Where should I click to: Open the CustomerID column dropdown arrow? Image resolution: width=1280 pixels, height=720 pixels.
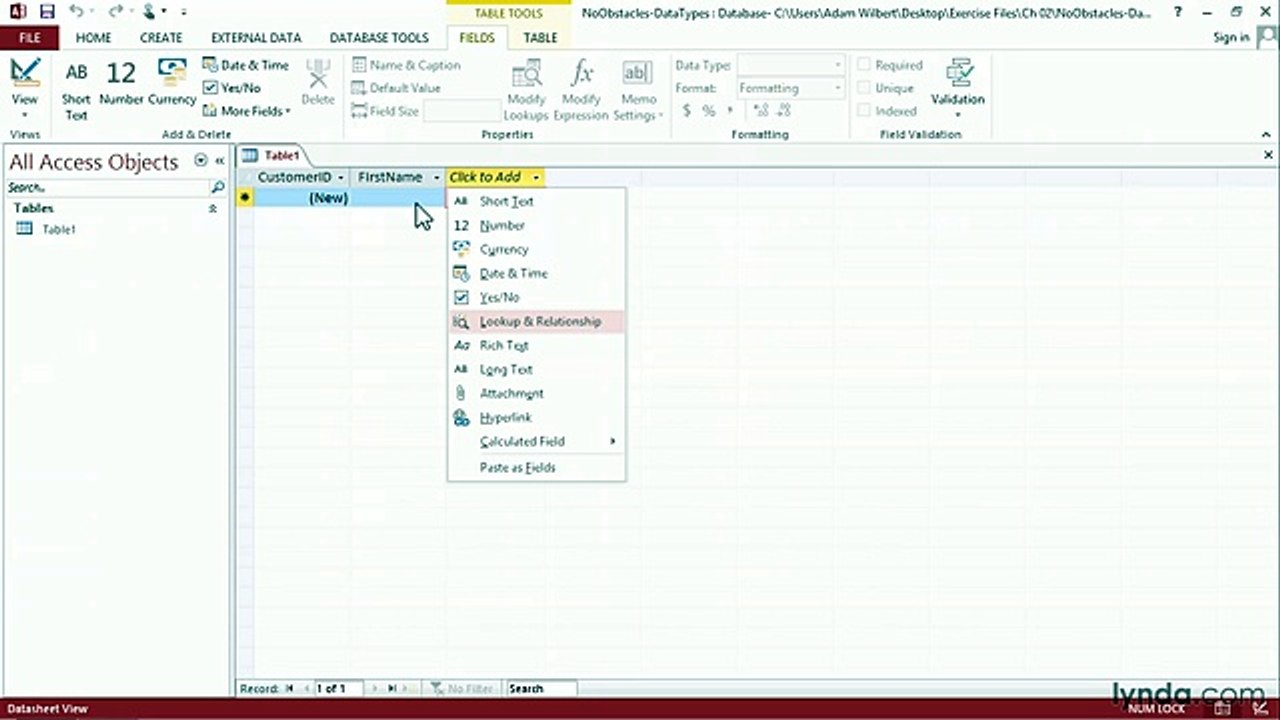(341, 177)
